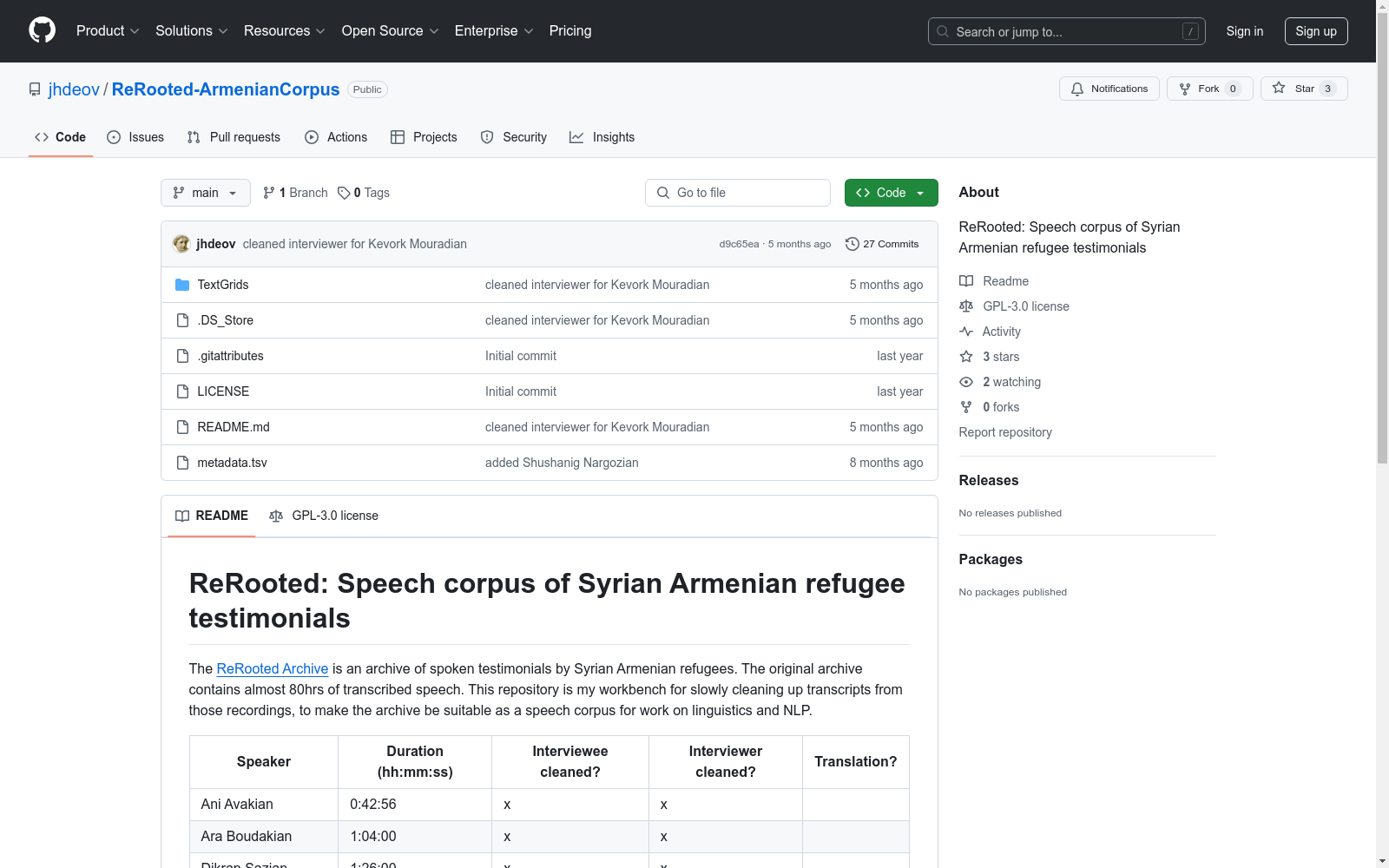Click the repository icon beside jhdeov
The image size is (1389, 868).
pos(35,89)
